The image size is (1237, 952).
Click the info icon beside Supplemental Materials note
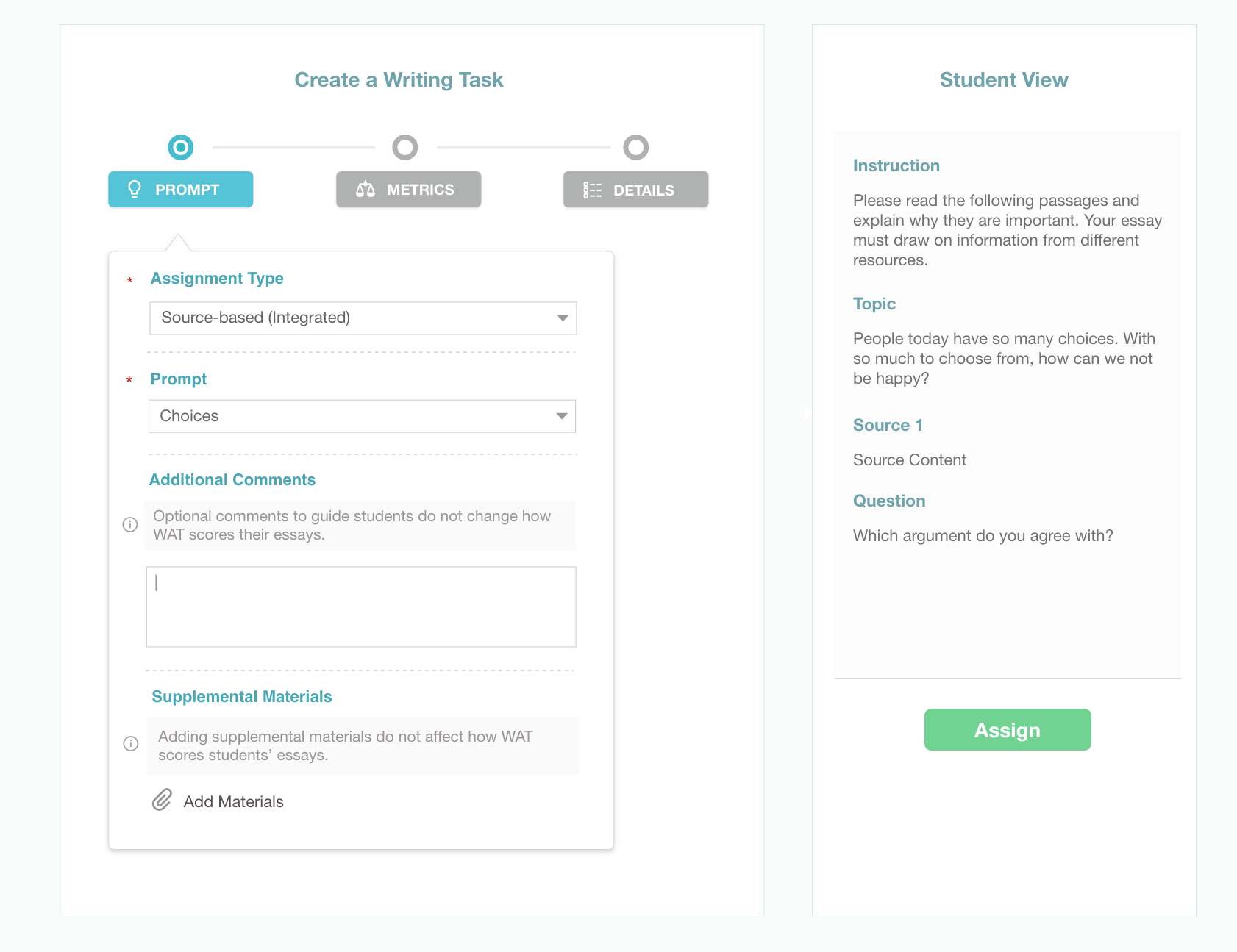131,744
